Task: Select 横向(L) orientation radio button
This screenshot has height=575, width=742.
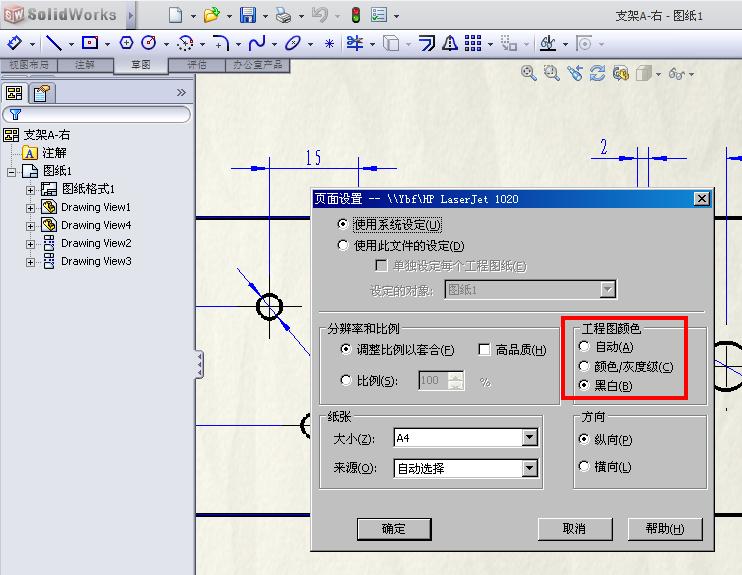Action: (584, 467)
